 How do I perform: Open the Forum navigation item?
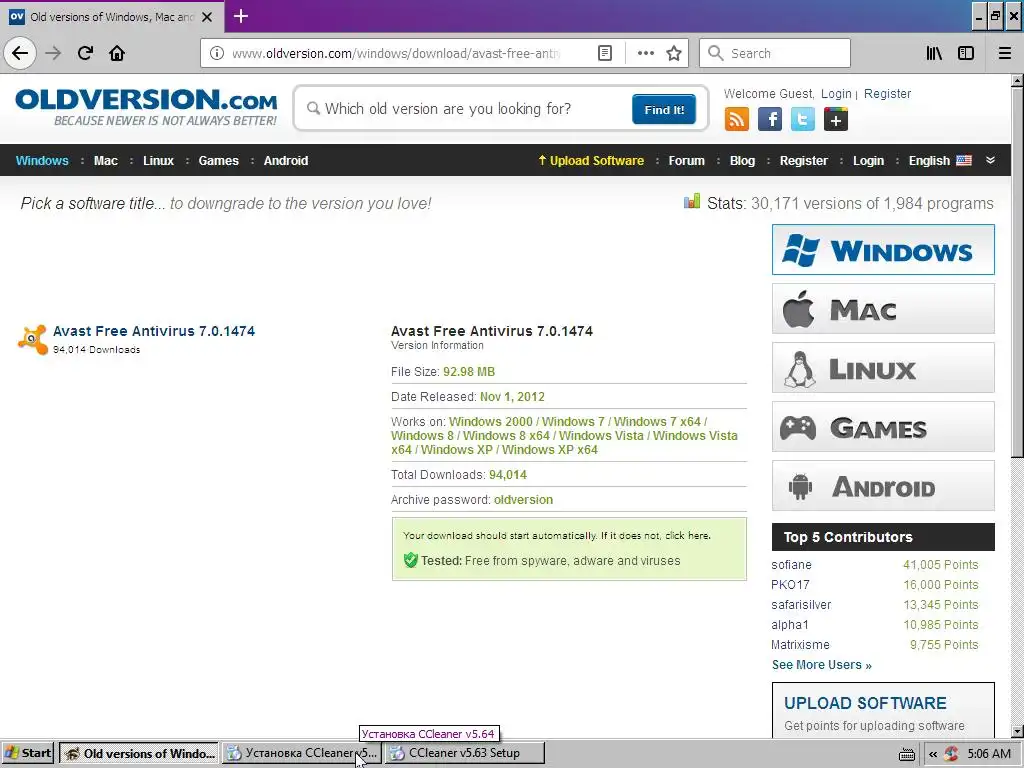tap(686, 161)
